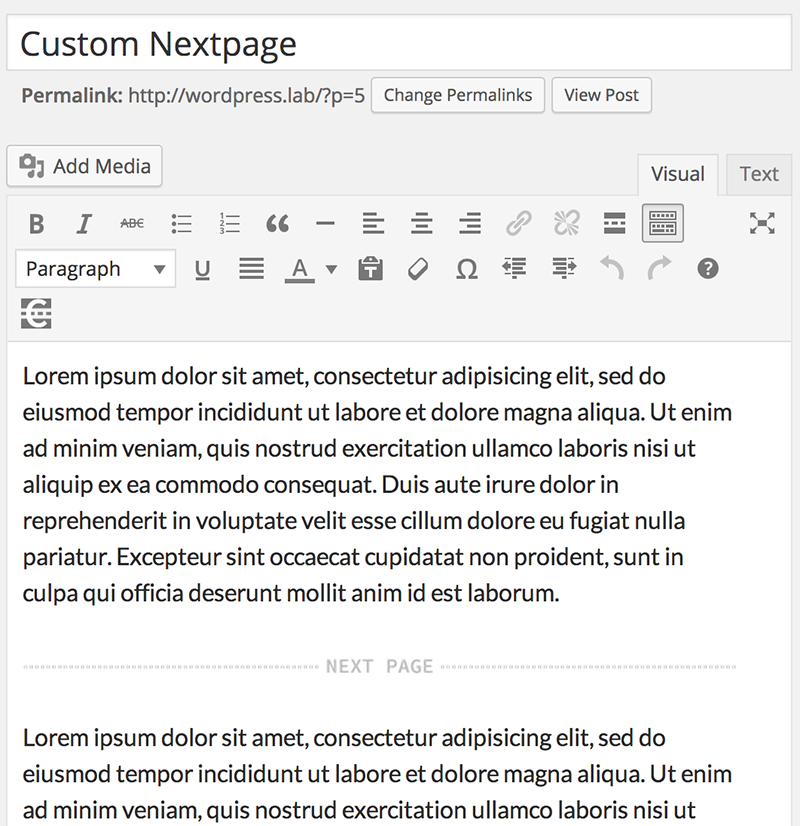Screen dimensions: 800x826
Task: Toggle bold formatting
Action: (x=37, y=223)
